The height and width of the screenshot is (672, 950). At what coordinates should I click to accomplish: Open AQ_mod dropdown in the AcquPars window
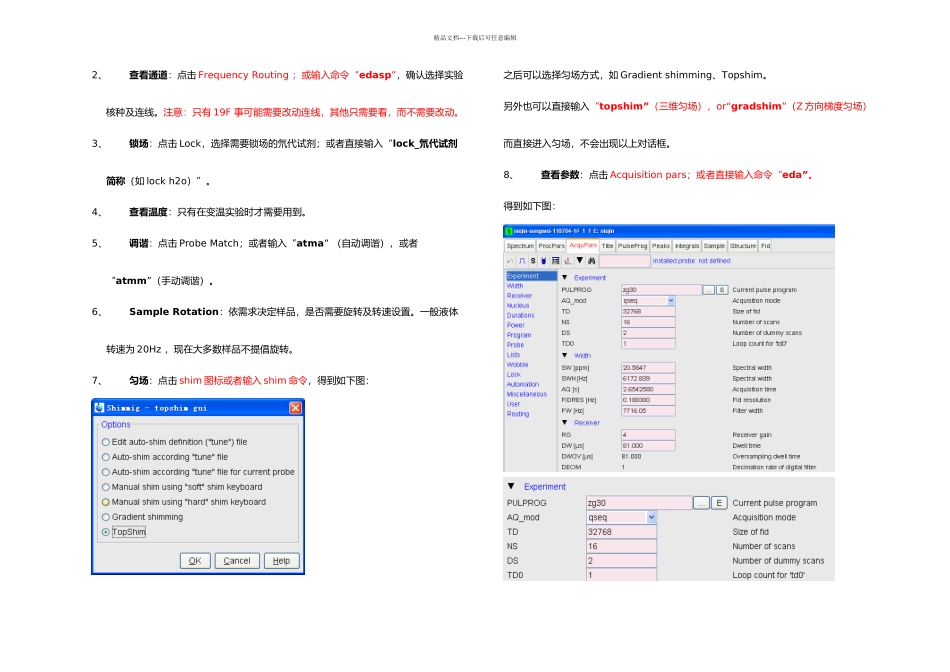click(671, 301)
